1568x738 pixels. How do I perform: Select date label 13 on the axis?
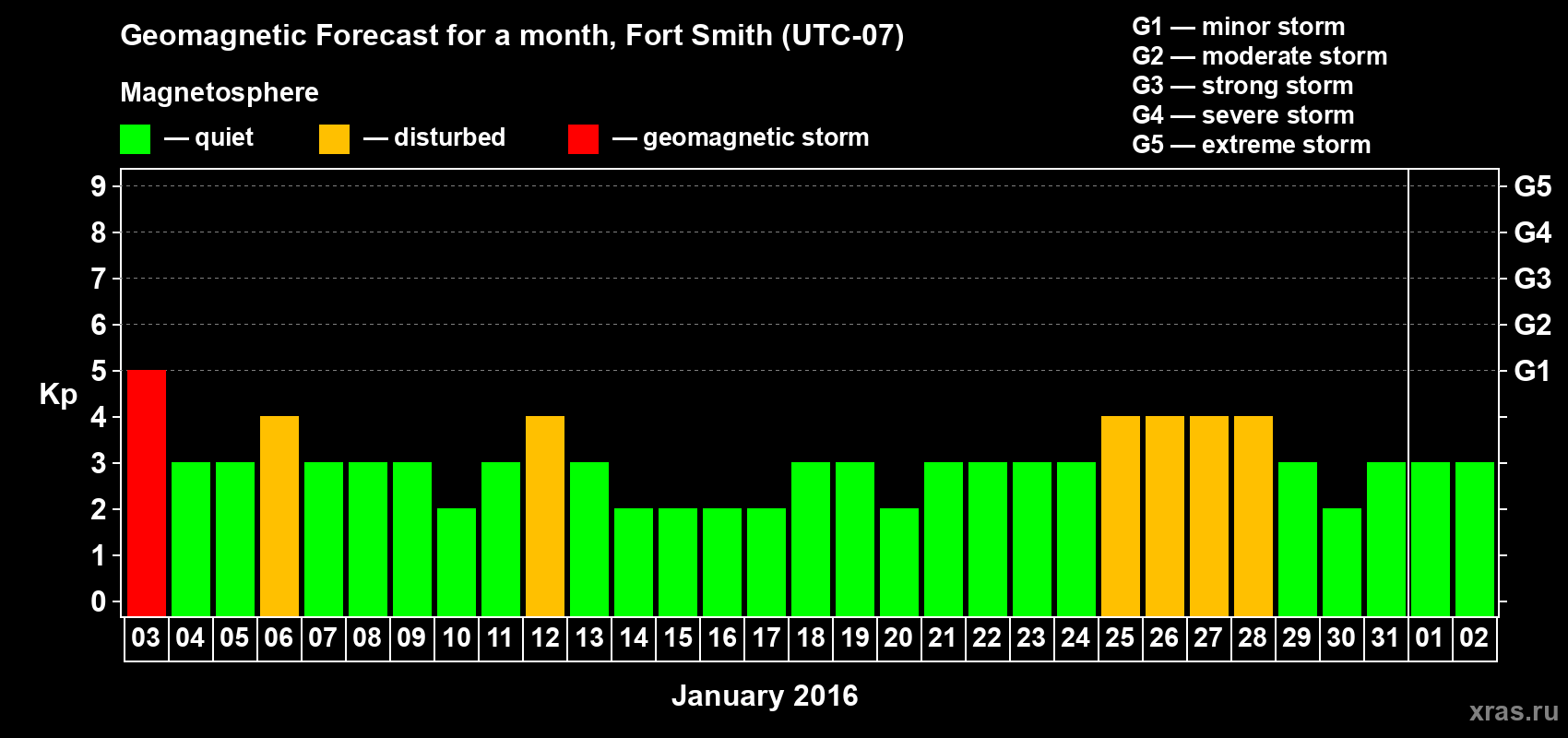click(588, 638)
